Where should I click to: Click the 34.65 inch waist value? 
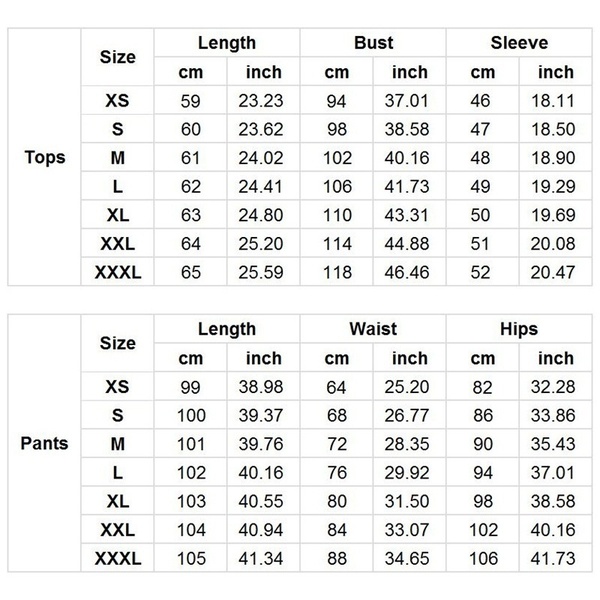(409, 559)
